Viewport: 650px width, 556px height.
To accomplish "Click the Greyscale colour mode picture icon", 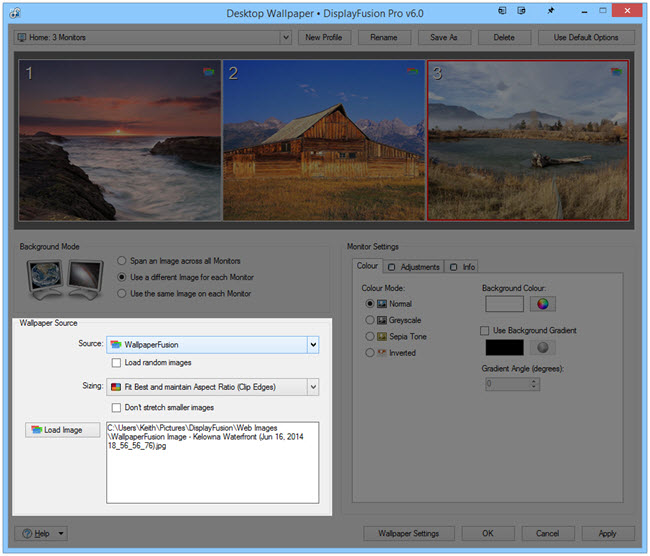I will point(382,320).
